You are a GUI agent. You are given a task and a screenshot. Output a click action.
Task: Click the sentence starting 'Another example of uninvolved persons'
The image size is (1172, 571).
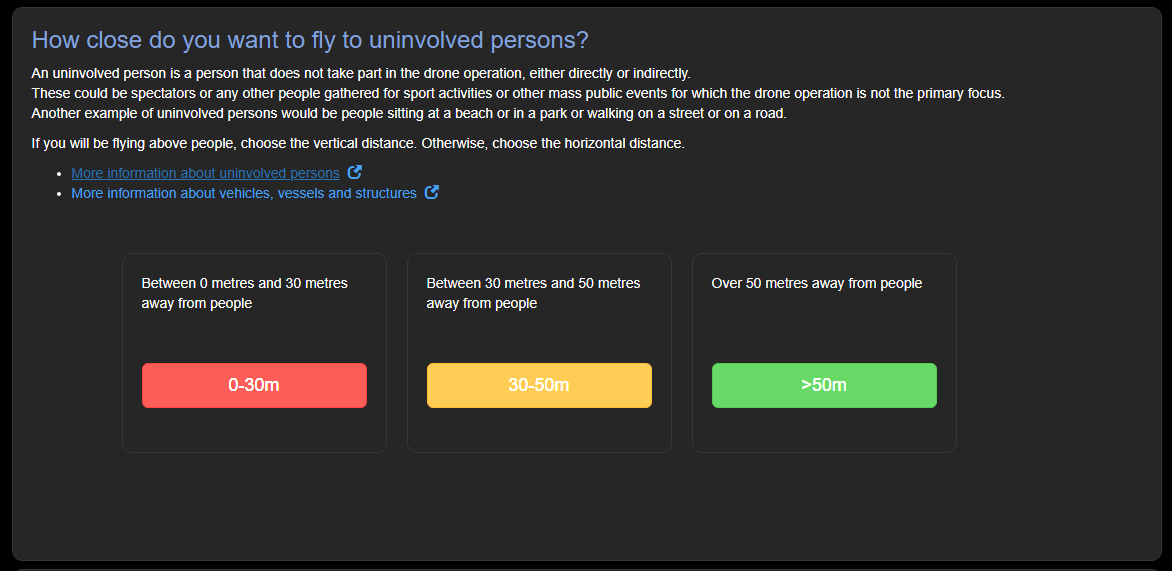409,114
